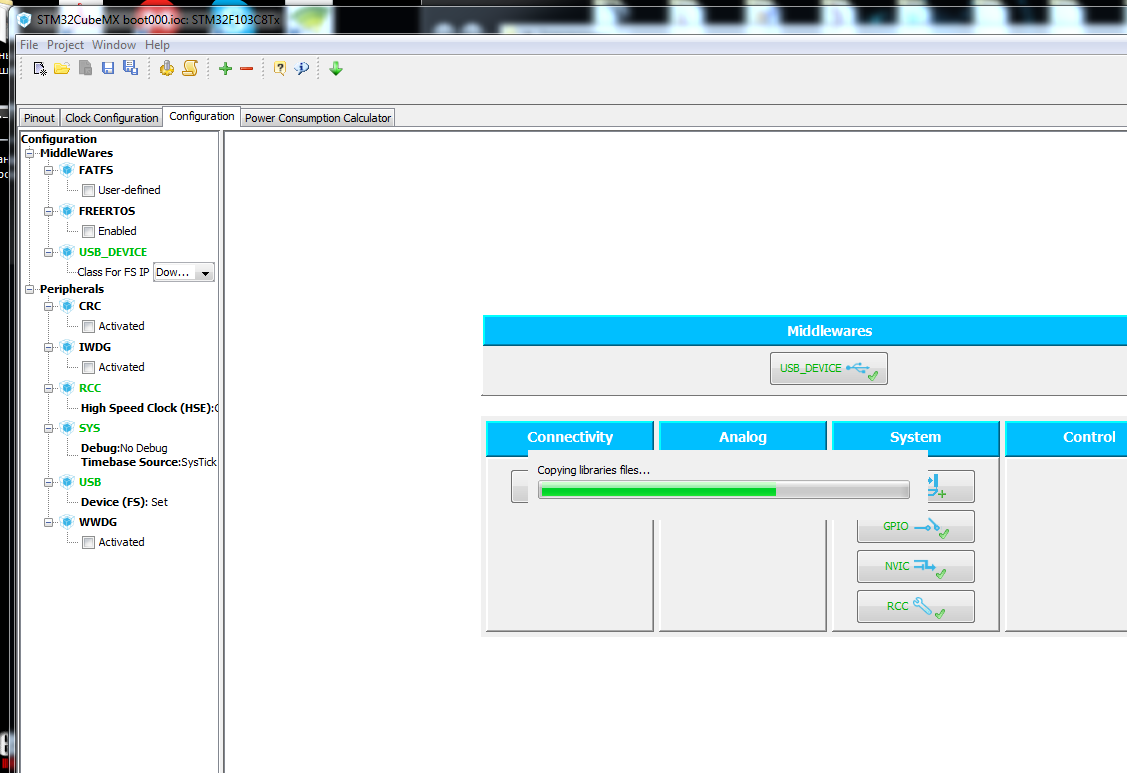Open the RCC button in System panel
The width and height of the screenshot is (1127, 773).
pos(916,606)
